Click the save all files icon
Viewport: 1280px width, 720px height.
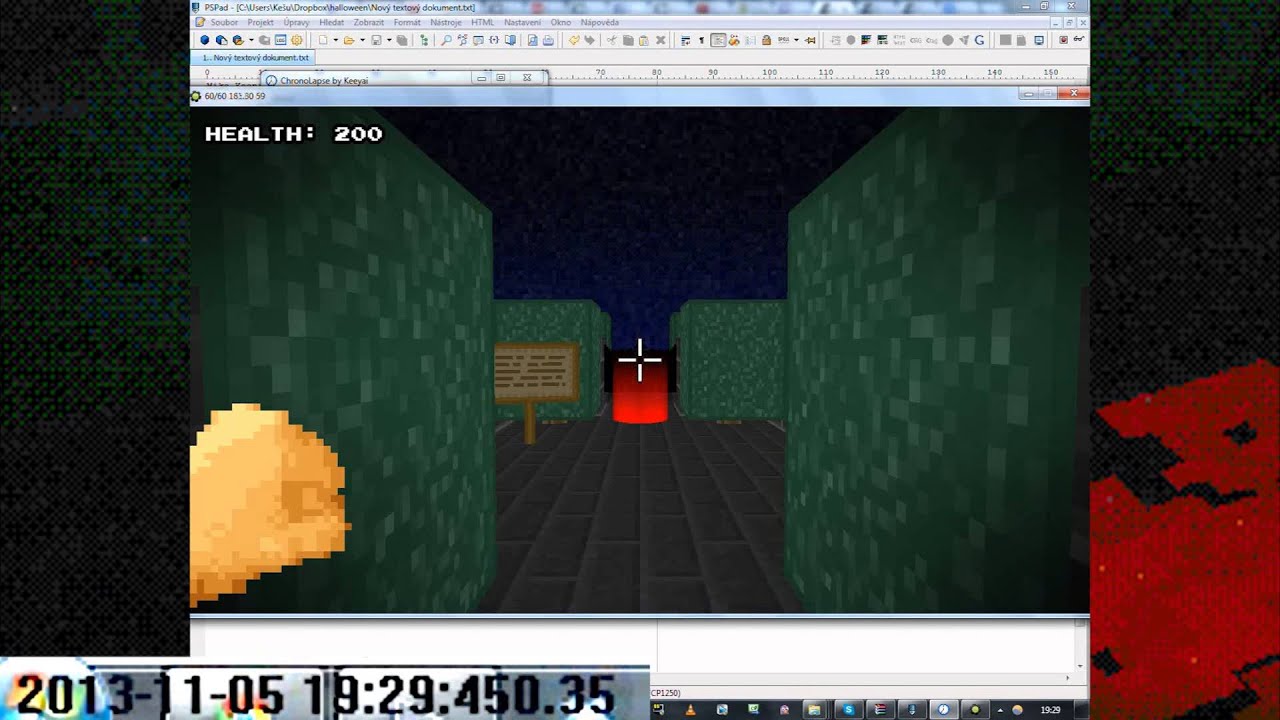[x=402, y=40]
